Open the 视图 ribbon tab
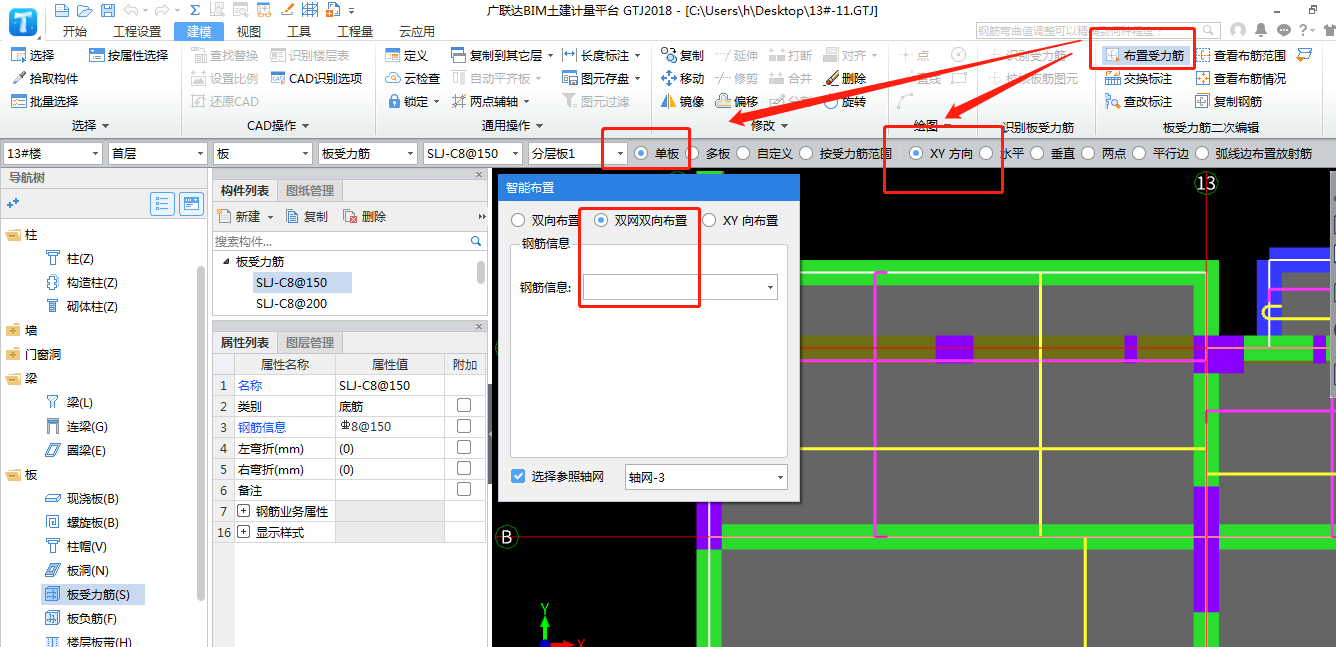1336x647 pixels. (x=248, y=32)
